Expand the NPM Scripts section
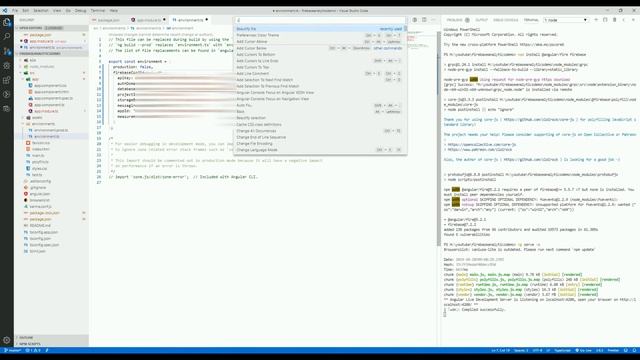The height and width of the screenshot is (360, 640). point(52,344)
